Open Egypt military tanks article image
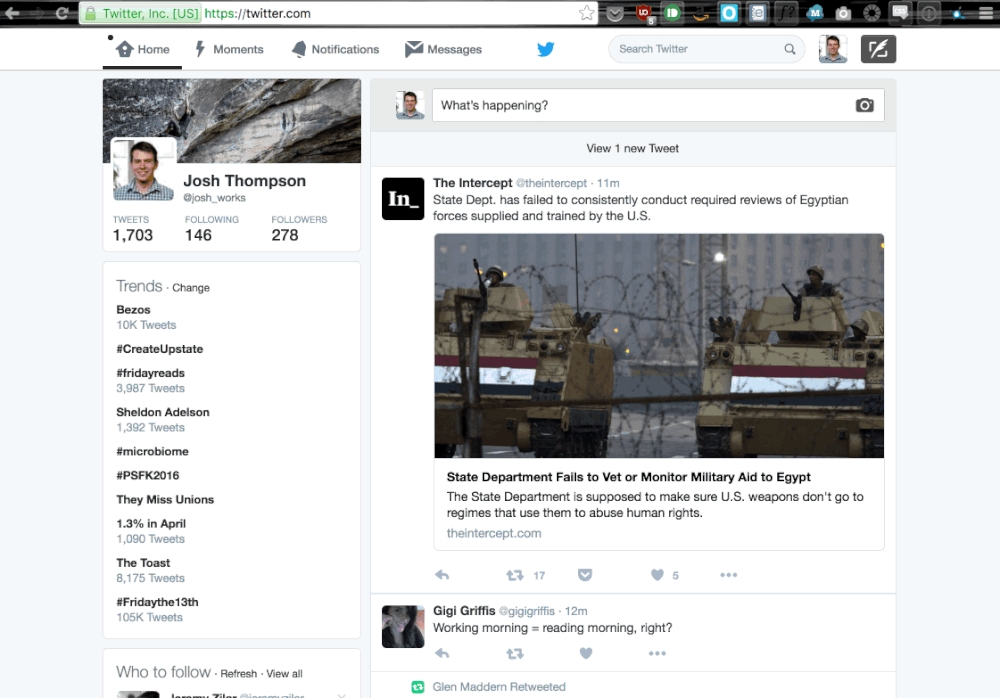Viewport: 1000px width, 698px height. [x=659, y=346]
